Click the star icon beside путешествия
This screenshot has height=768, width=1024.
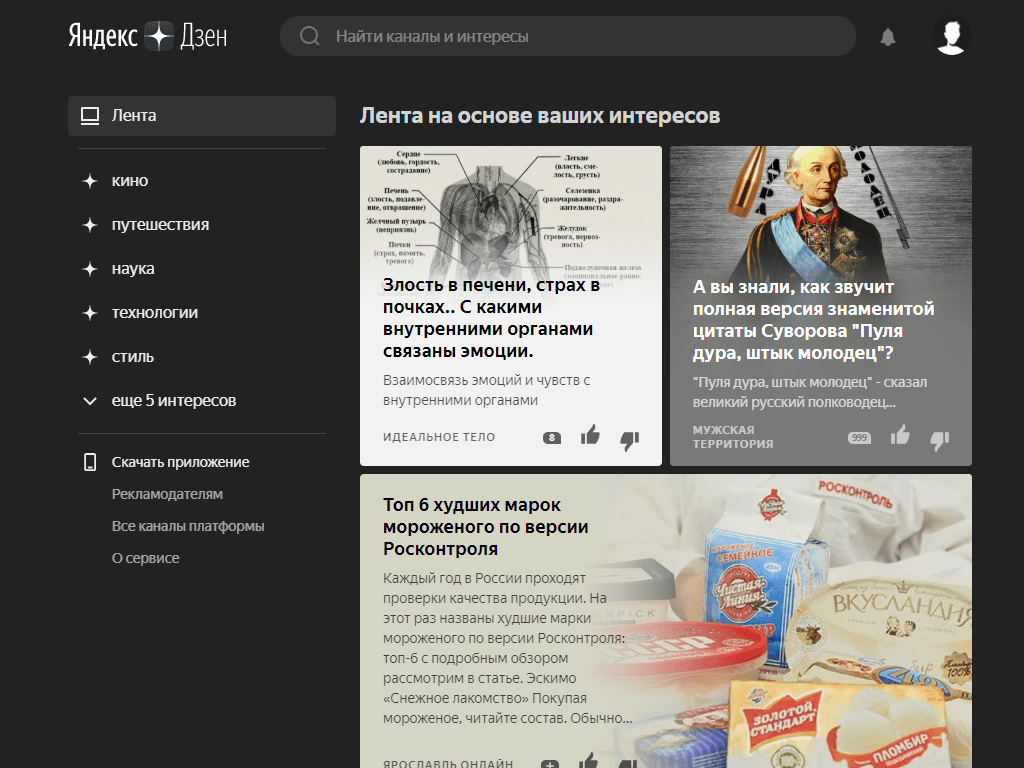click(x=90, y=225)
